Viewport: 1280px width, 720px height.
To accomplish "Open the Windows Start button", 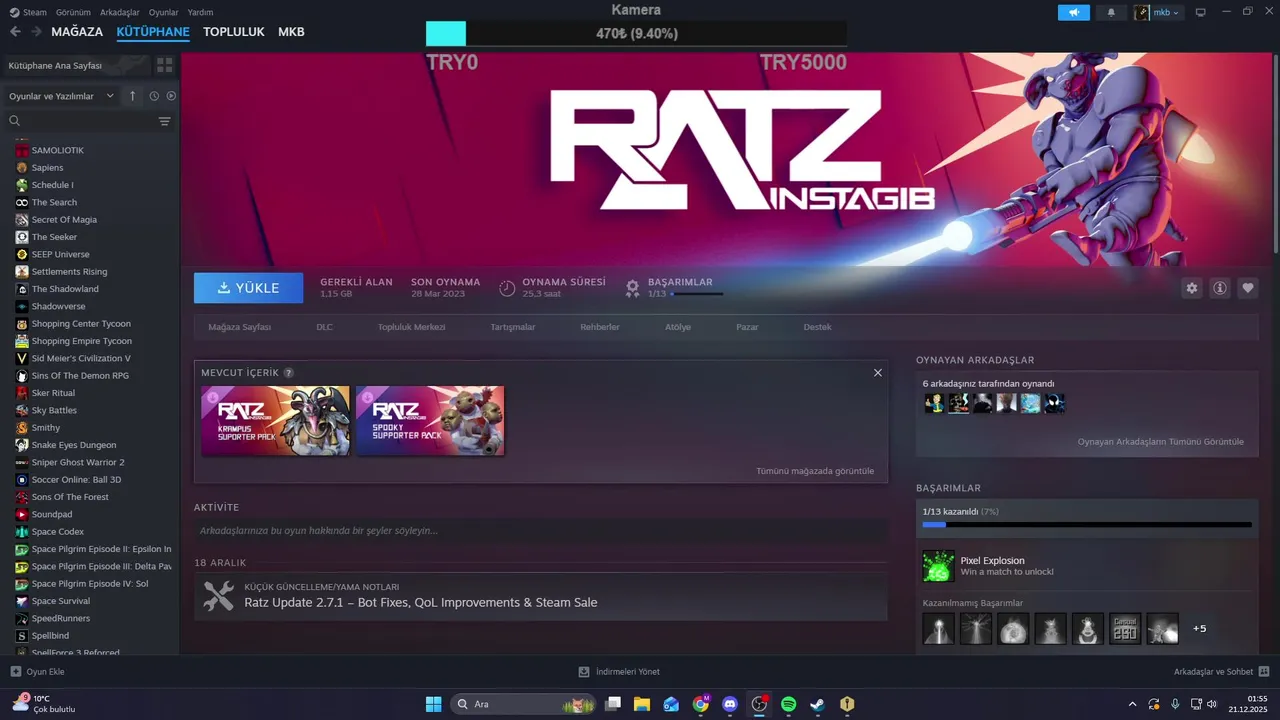I will [433, 704].
